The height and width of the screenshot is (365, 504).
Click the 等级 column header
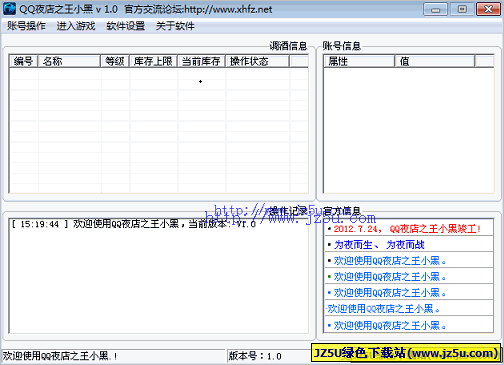point(115,61)
